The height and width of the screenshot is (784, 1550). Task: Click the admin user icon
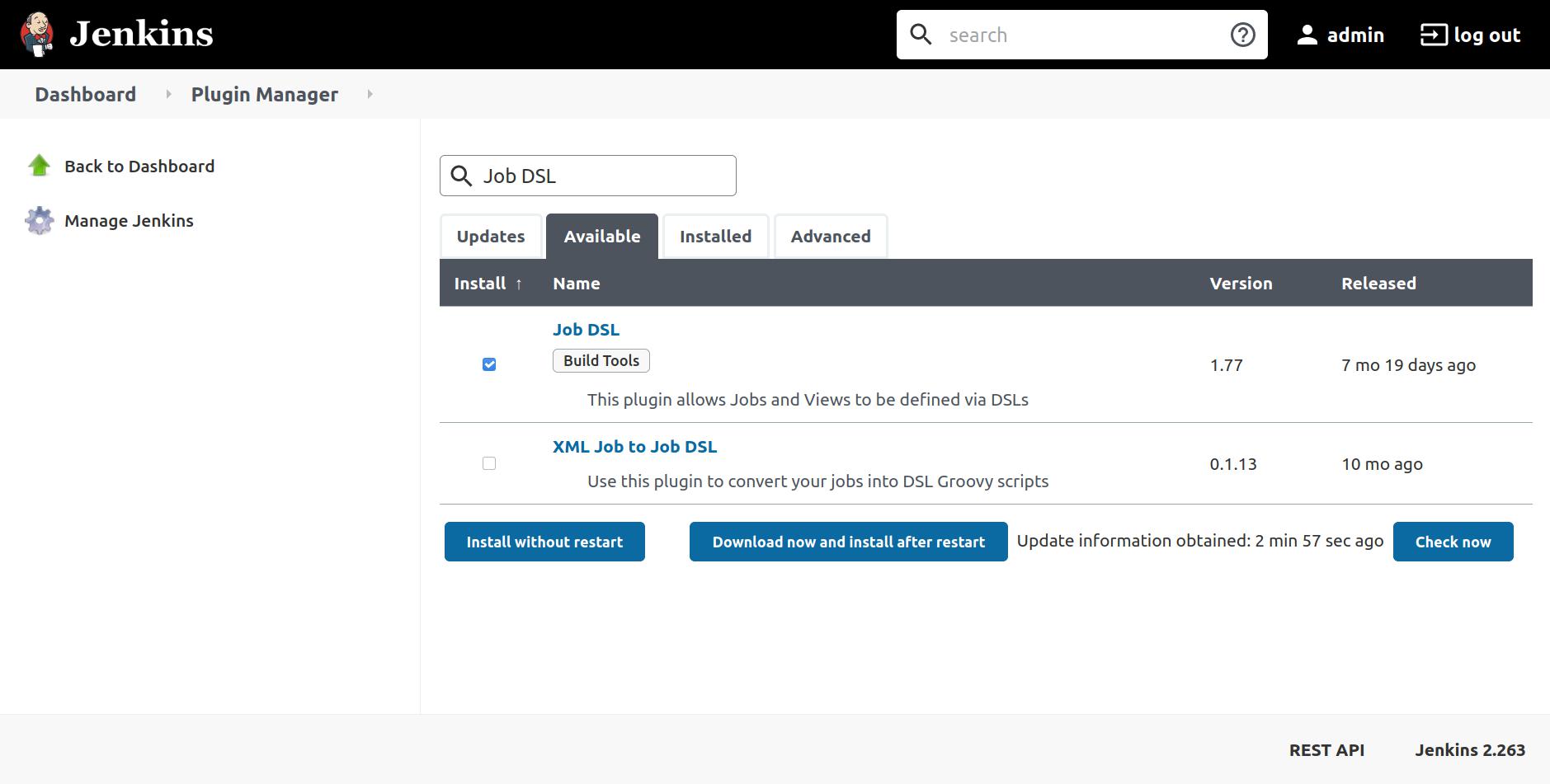point(1308,34)
